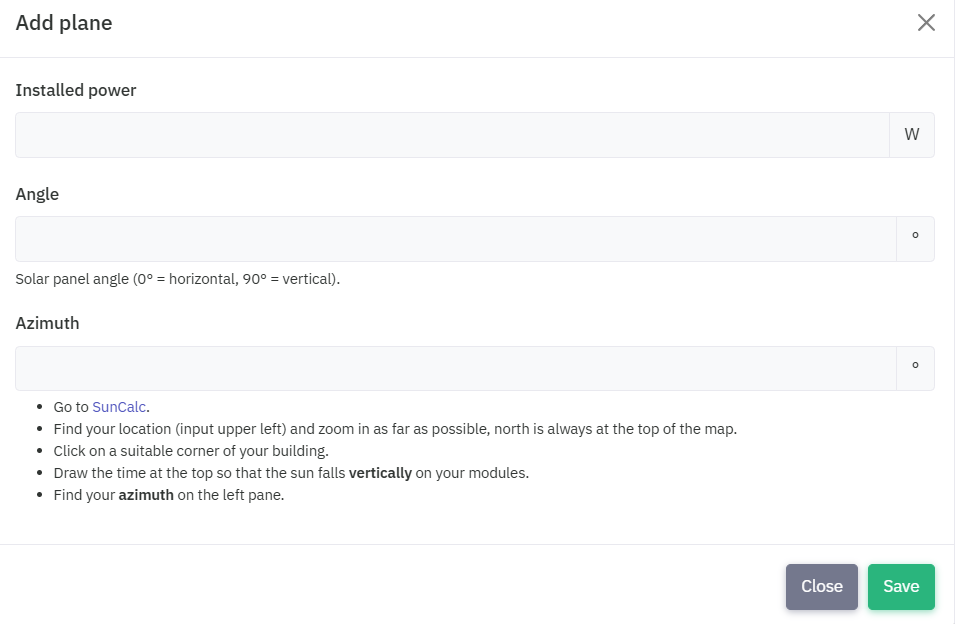The height and width of the screenshot is (624, 955).
Task: Focus the Azimuth input field
Action: [456, 368]
